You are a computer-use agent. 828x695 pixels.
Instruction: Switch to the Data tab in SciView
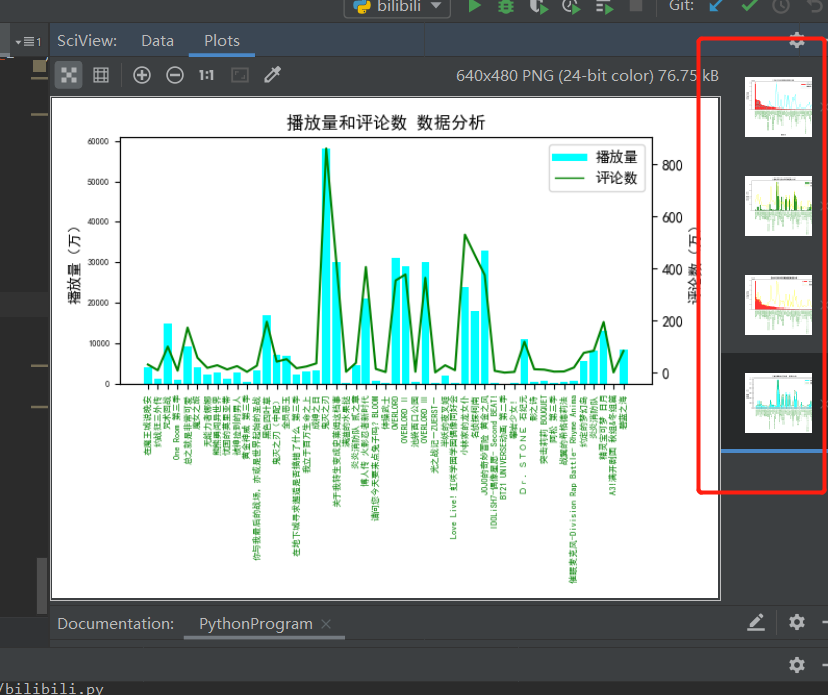(x=157, y=41)
